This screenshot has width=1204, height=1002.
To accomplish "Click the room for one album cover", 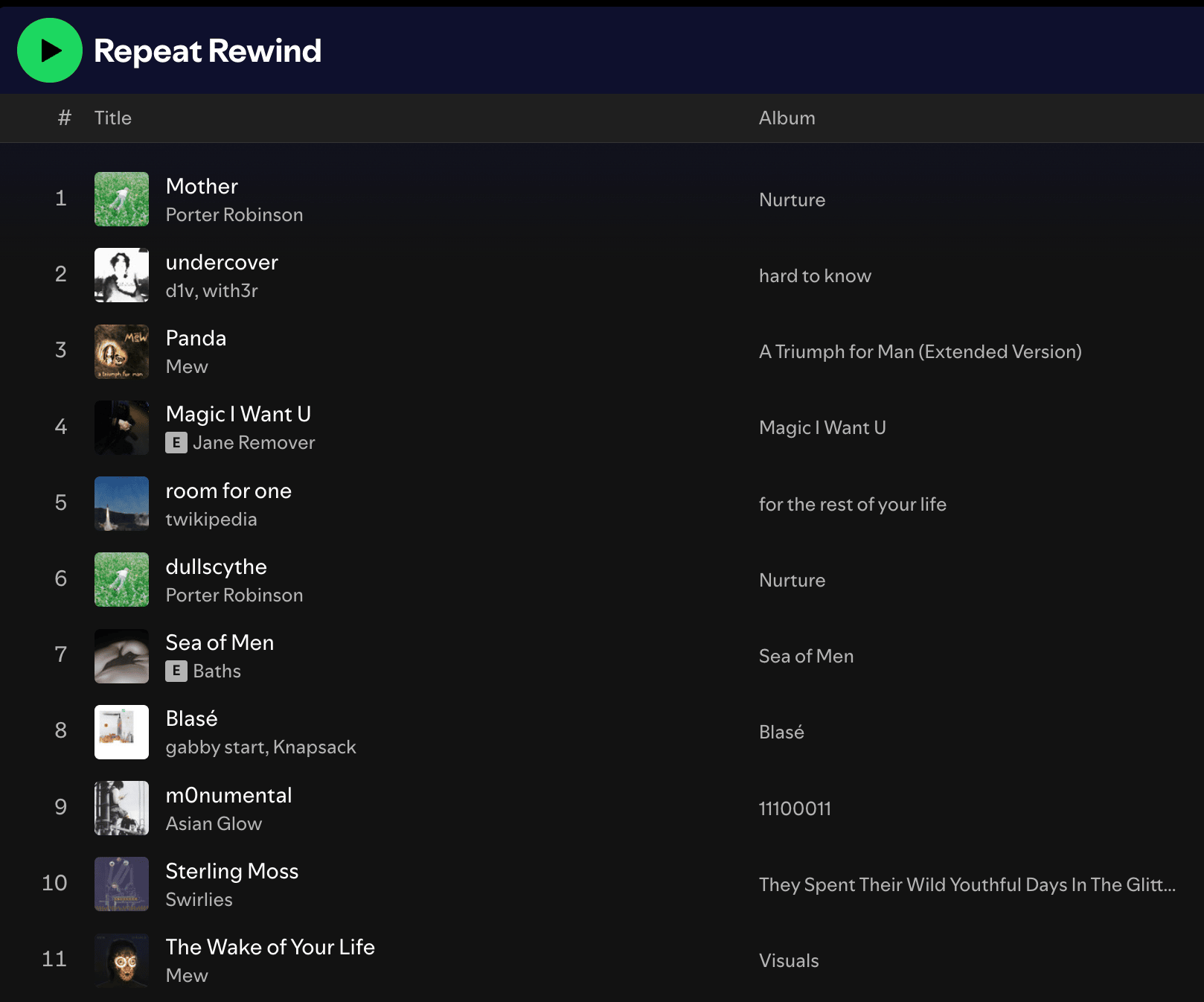I will coord(121,504).
